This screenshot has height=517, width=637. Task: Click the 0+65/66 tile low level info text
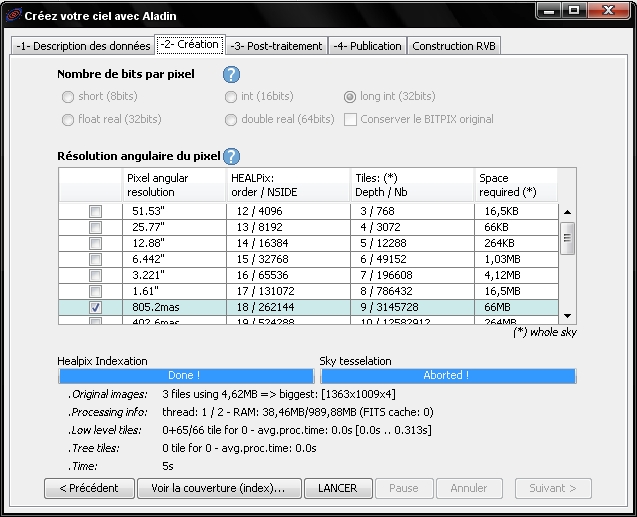[297, 430]
